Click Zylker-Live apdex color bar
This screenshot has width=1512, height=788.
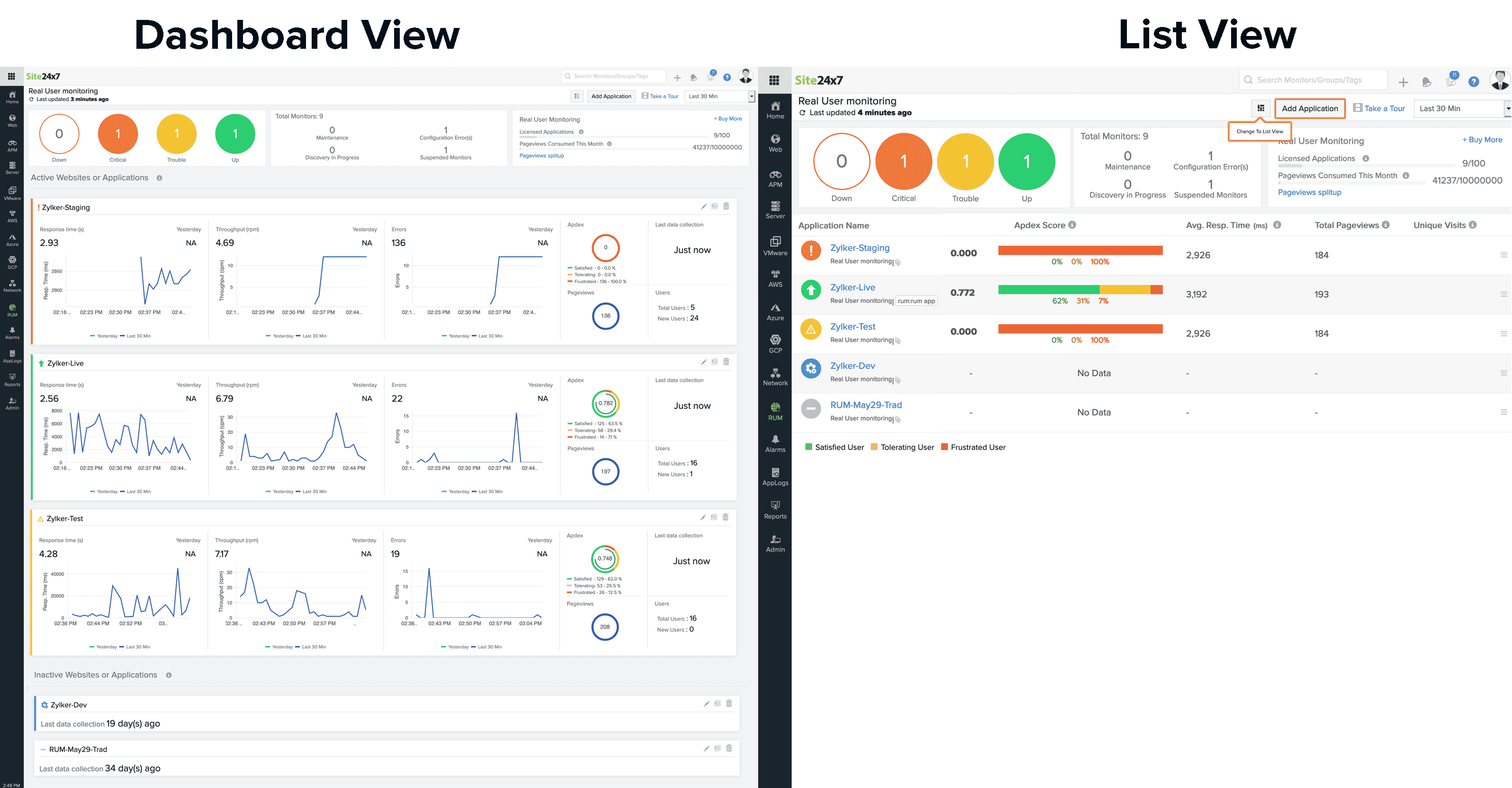[x=1080, y=289]
